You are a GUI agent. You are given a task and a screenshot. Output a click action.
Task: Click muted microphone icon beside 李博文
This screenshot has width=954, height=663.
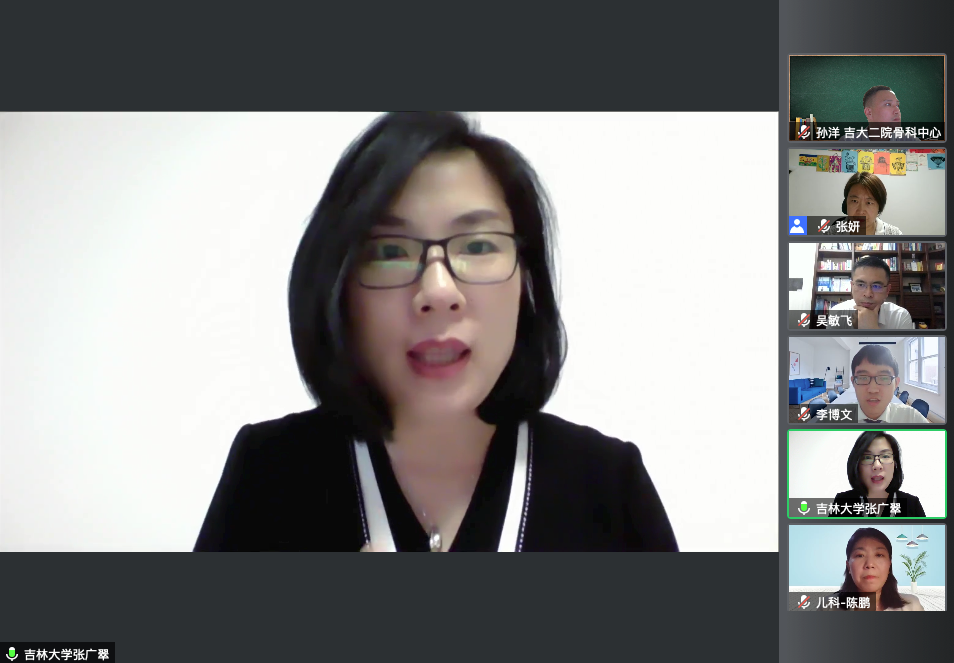(804, 414)
